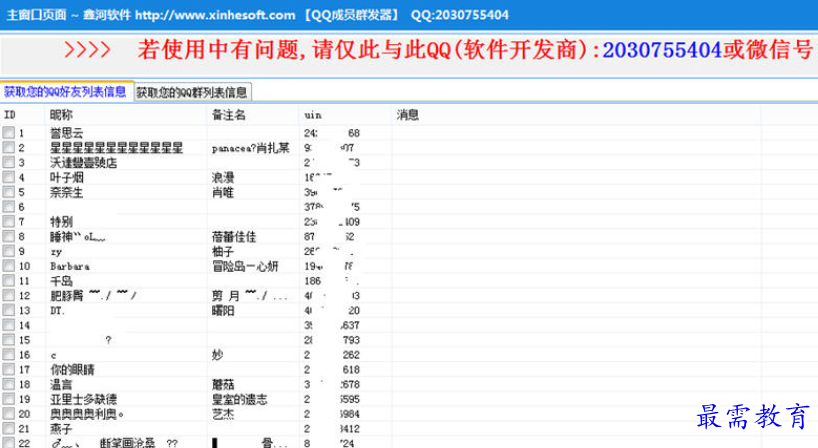Select nickname 温言
The height and width of the screenshot is (448, 818).
(61, 384)
